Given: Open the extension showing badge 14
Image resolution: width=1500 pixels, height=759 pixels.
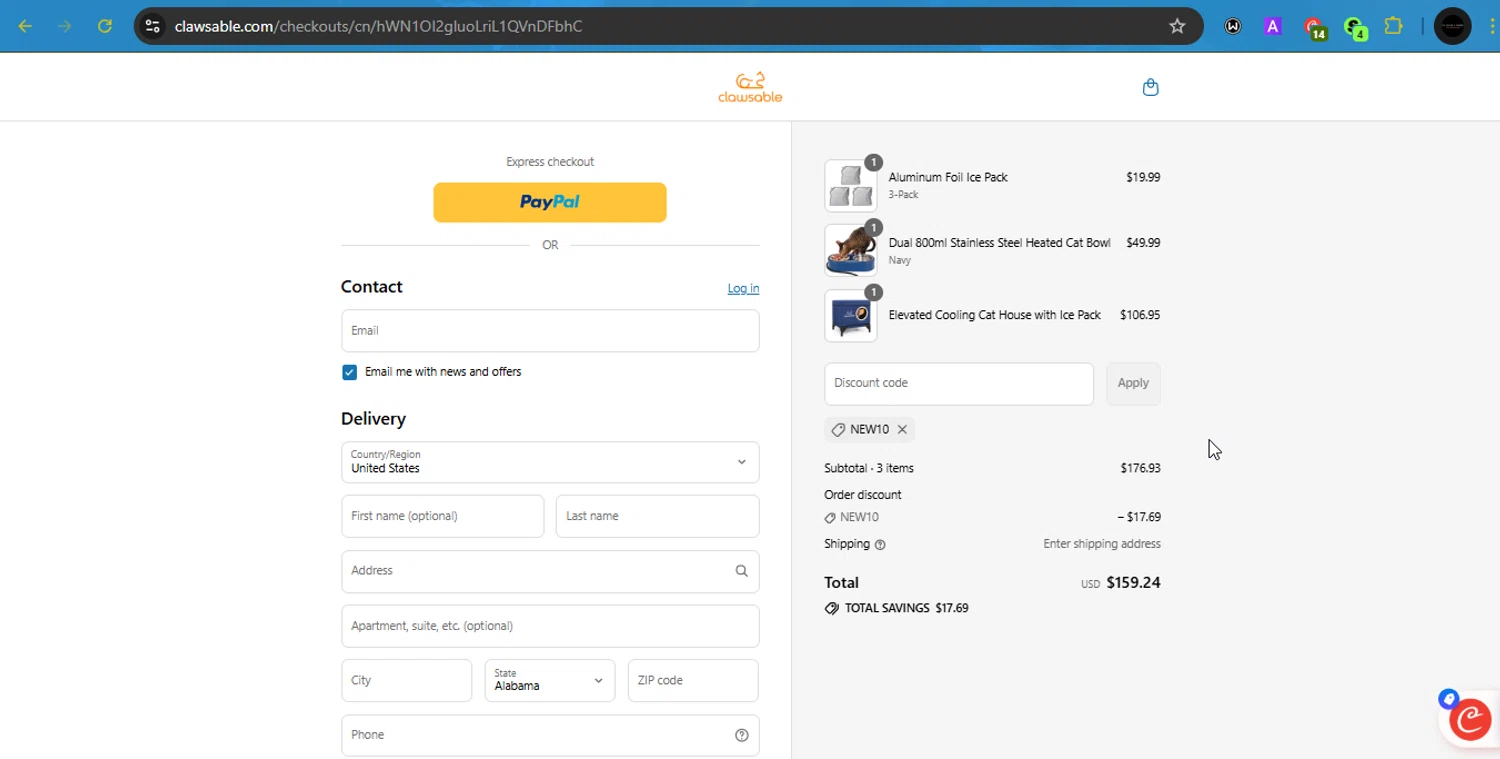Looking at the screenshot, I should coord(1314,28).
